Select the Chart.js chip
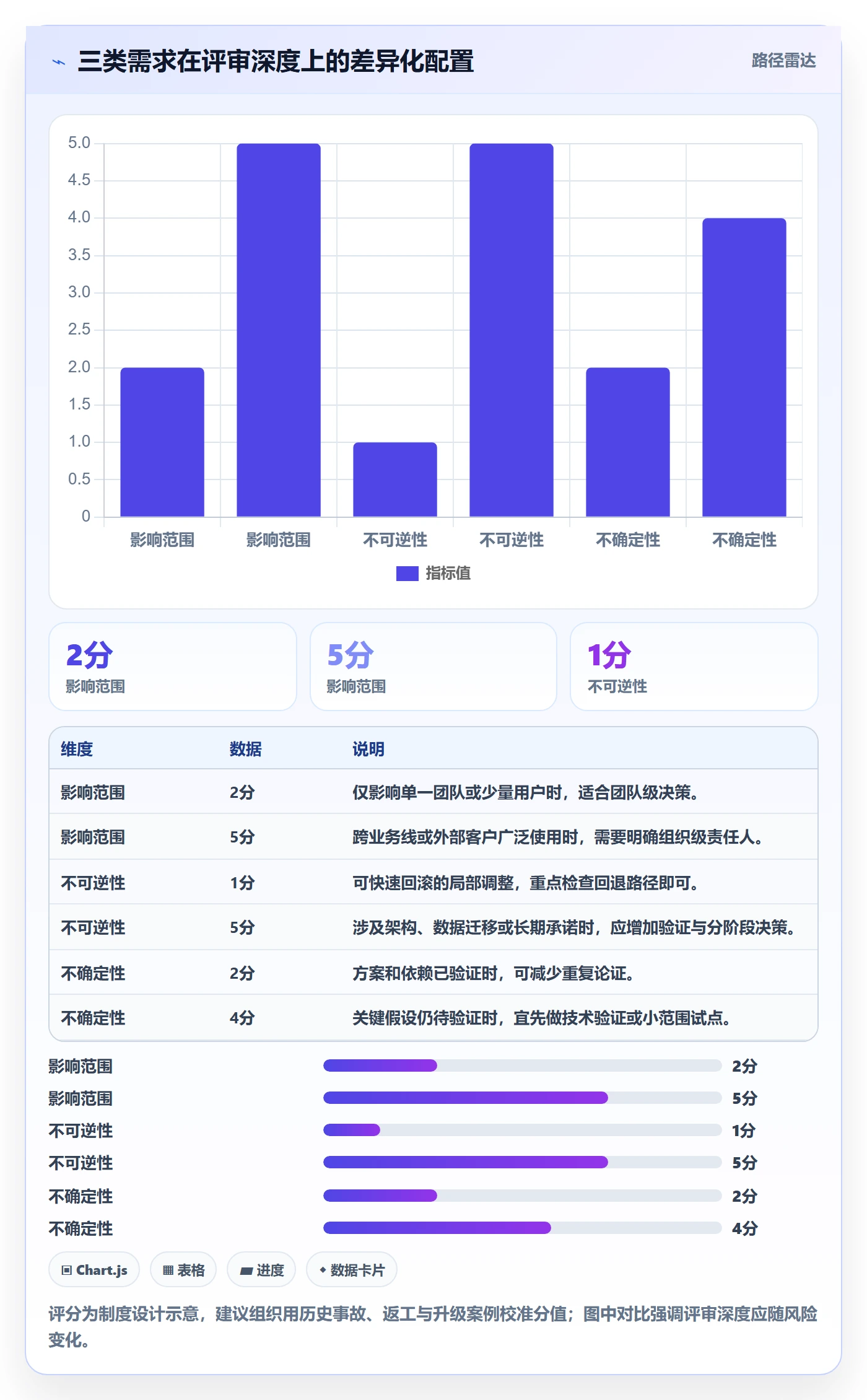867x1400 pixels. 94,1270
